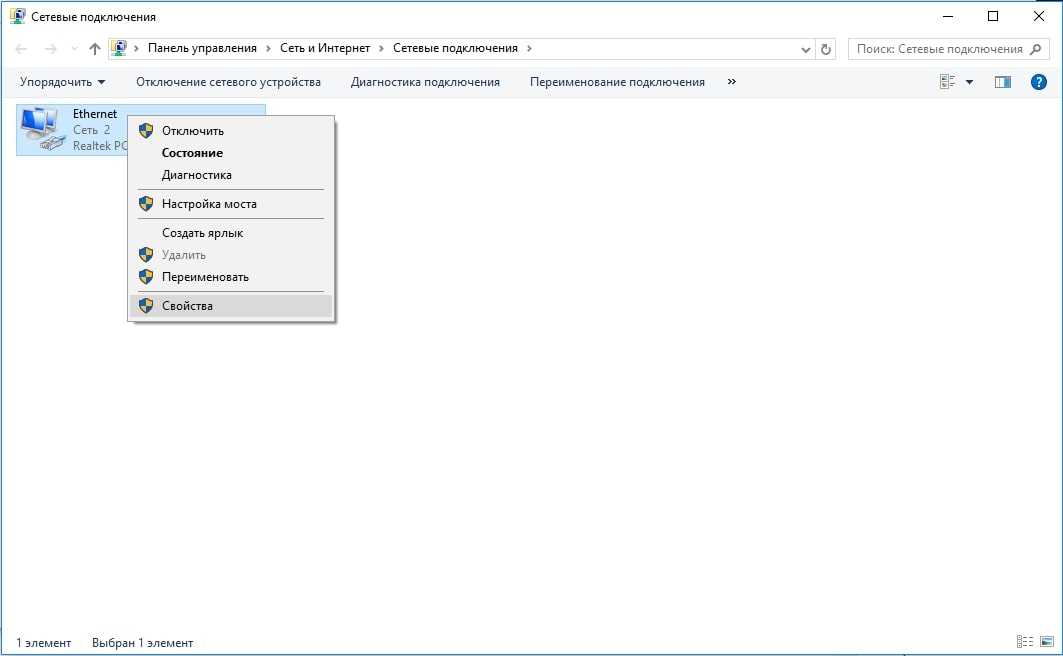This screenshot has height=656, width=1063.
Task: Expand the Упорядочить dropdown menu
Action: coord(62,82)
